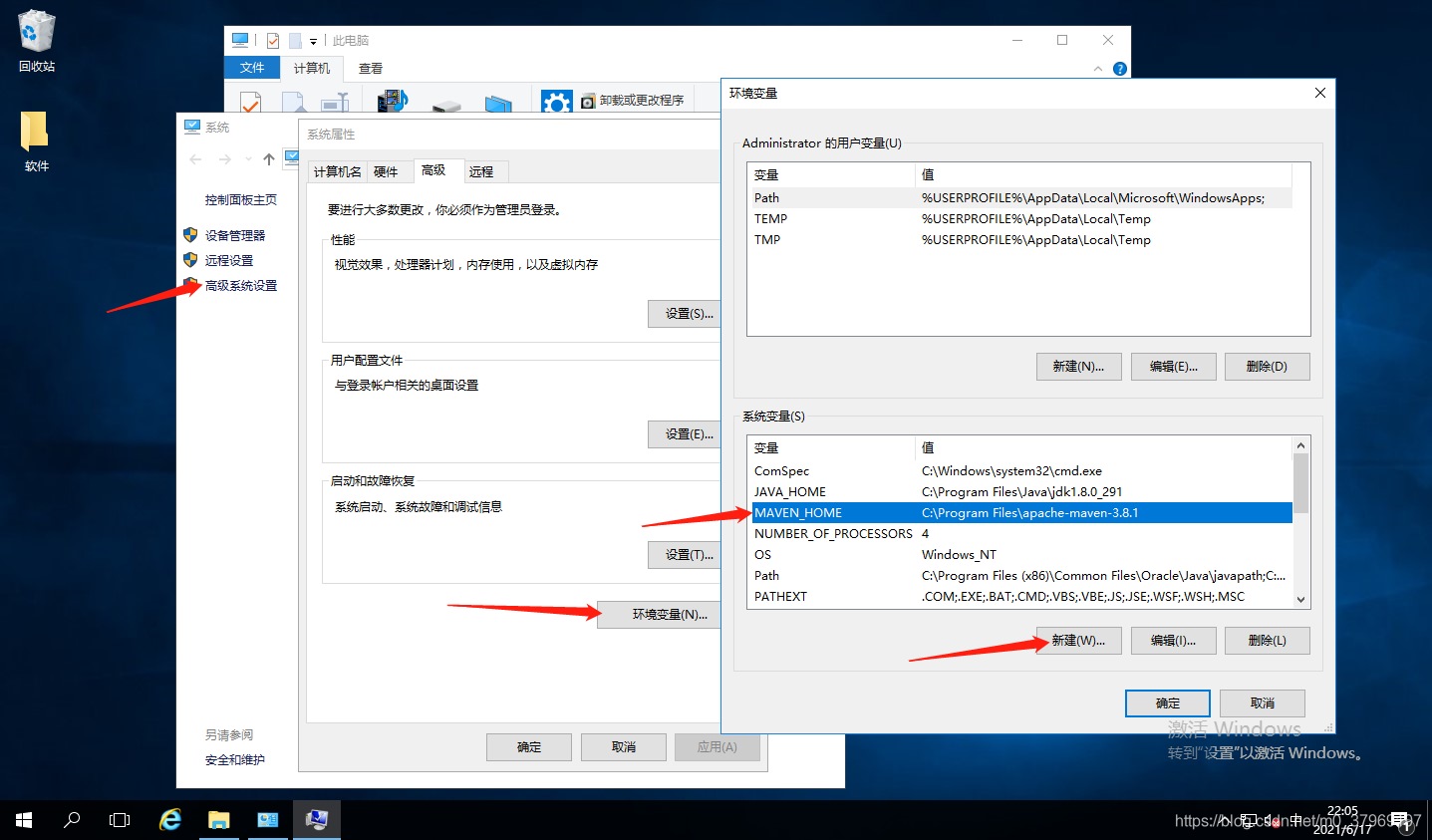Click the 控制面板主页 link
The width and height of the screenshot is (1432, 840).
(241, 200)
